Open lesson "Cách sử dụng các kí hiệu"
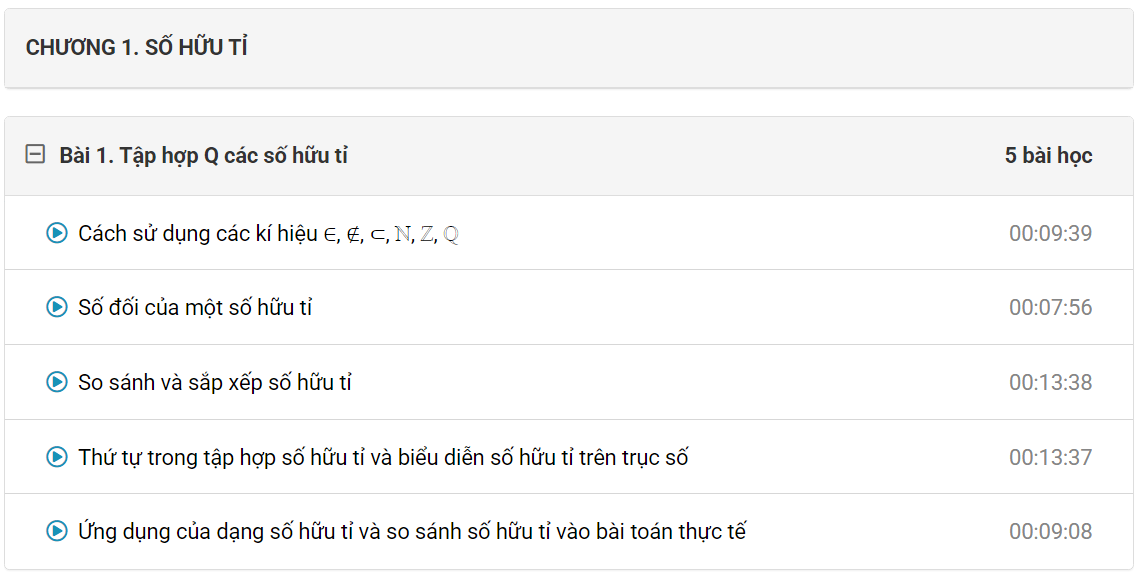This screenshot has width=1141, height=576. click(x=198, y=233)
